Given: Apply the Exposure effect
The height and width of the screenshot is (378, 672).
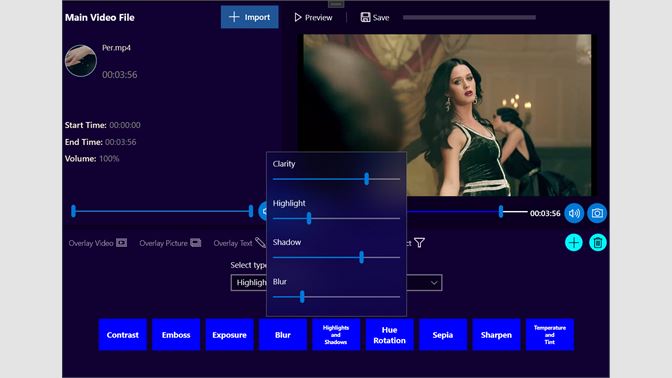Looking at the screenshot, I should 229,335.
